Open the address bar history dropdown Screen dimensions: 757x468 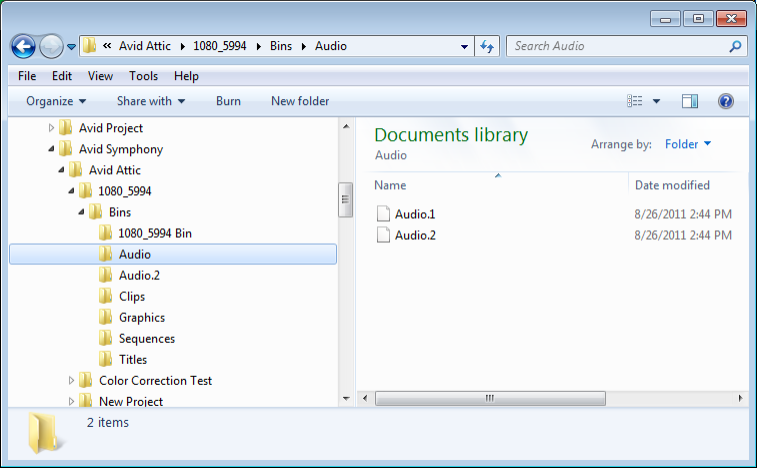pos(464,47)
